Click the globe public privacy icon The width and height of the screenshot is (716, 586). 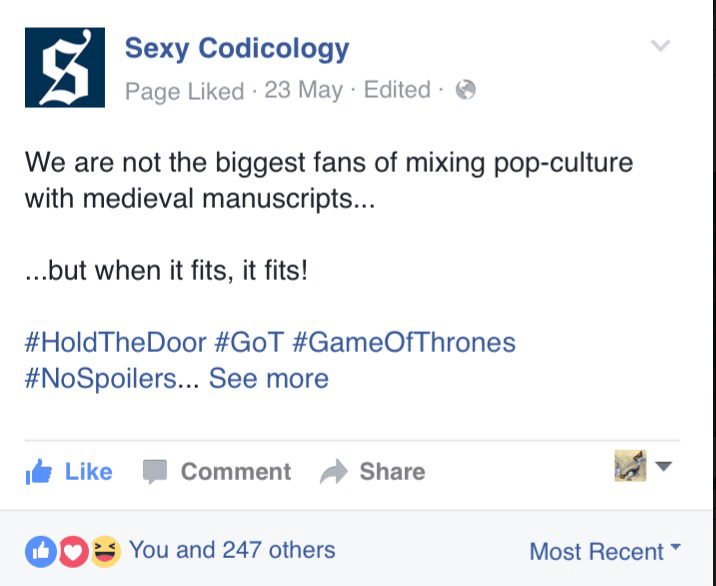pos(465,90)
